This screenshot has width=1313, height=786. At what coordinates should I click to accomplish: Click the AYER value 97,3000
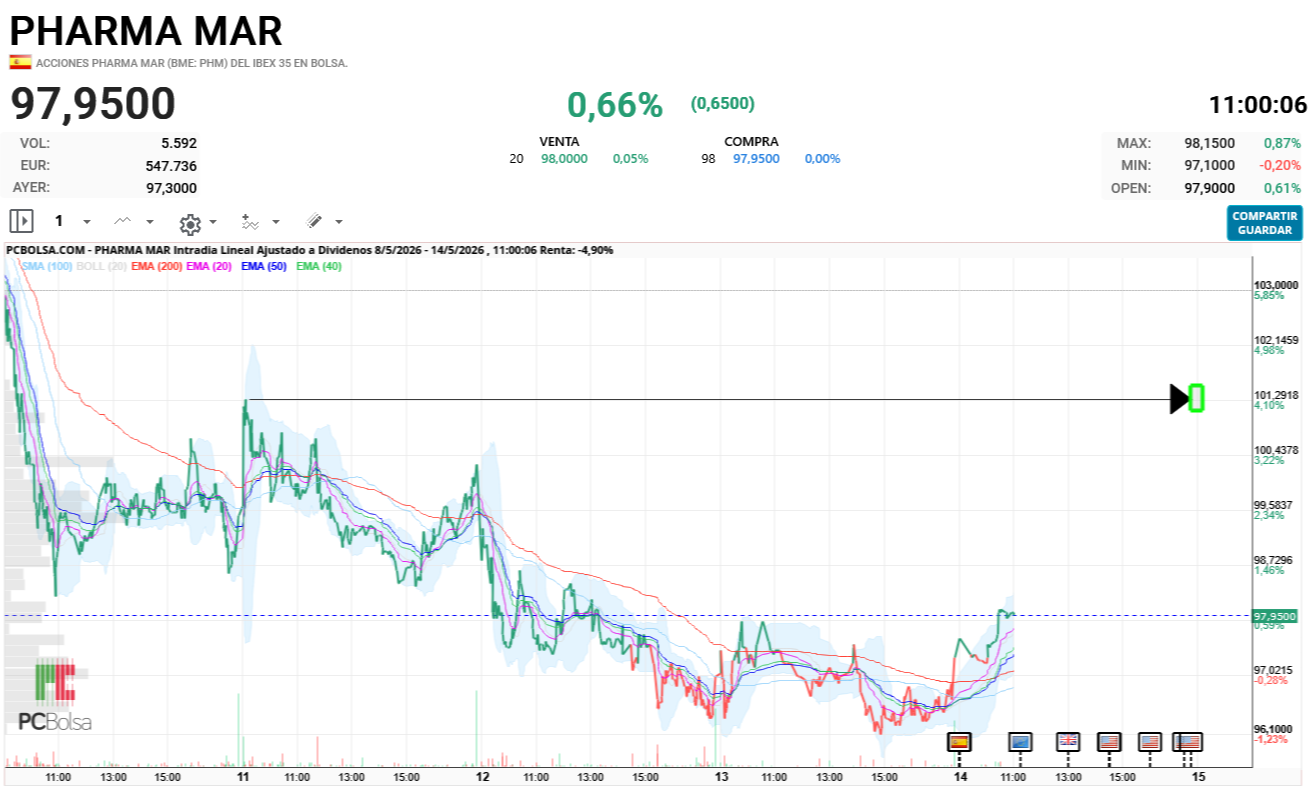pos(171,187)
